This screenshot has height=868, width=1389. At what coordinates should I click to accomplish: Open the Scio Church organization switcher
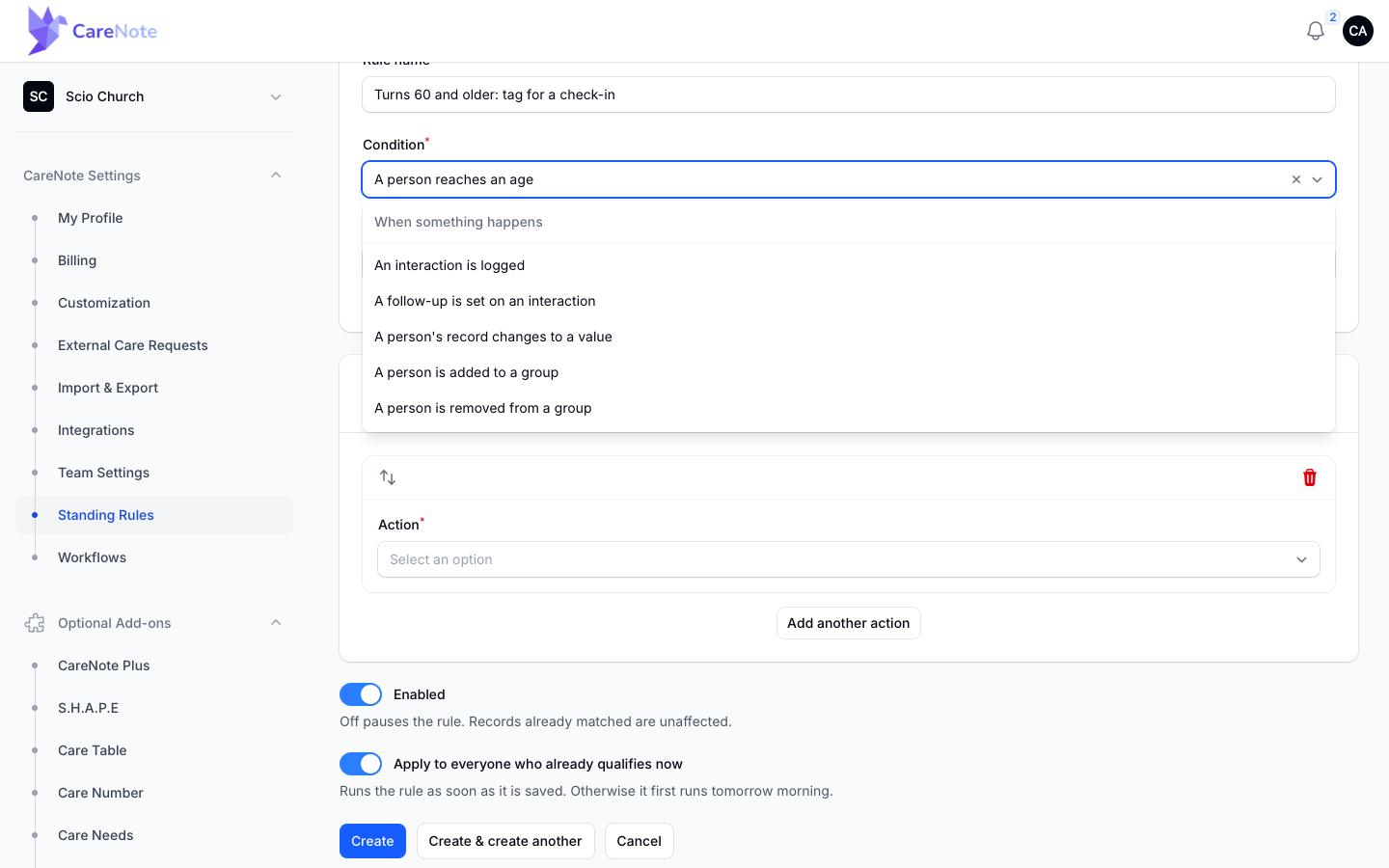[154, 96]
